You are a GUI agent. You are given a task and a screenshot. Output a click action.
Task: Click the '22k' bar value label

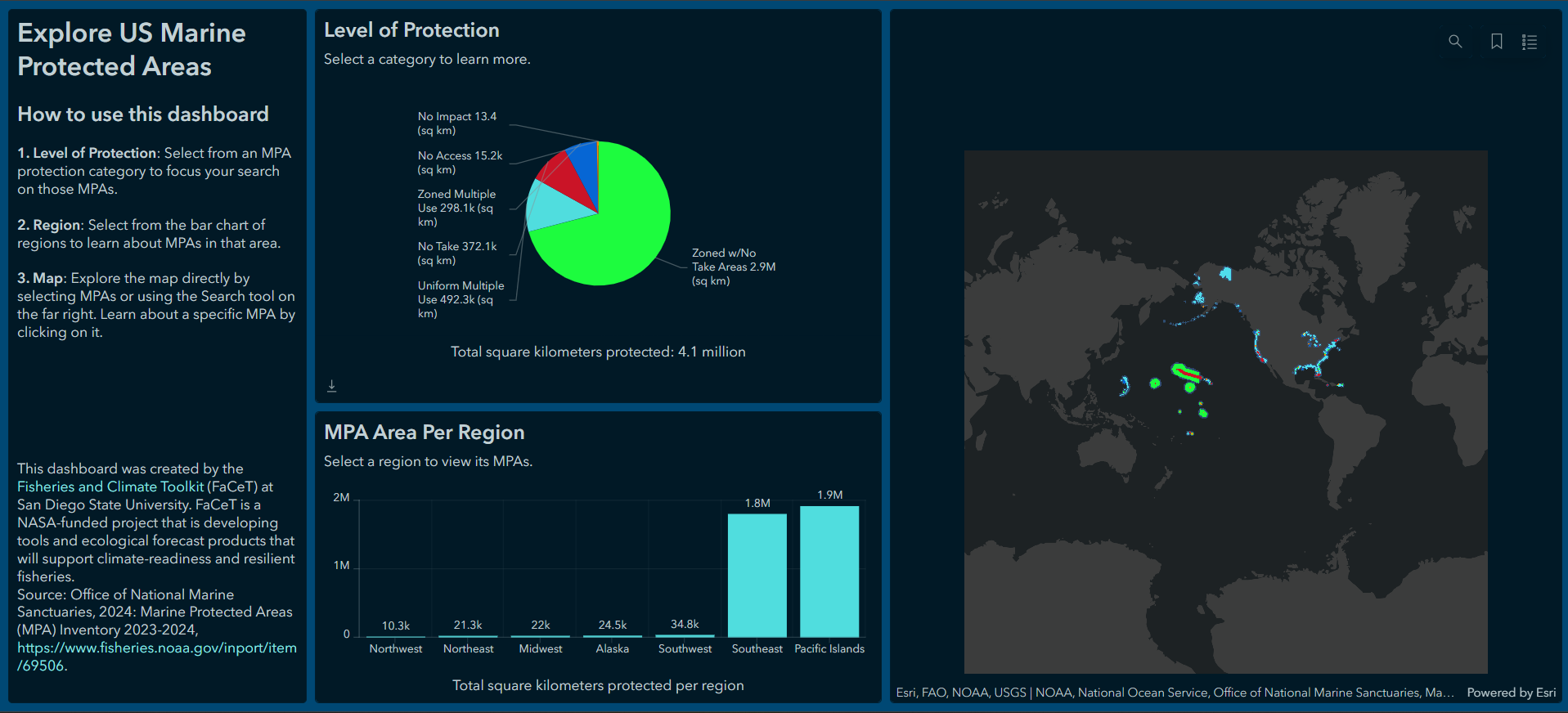tap(541, 625)
